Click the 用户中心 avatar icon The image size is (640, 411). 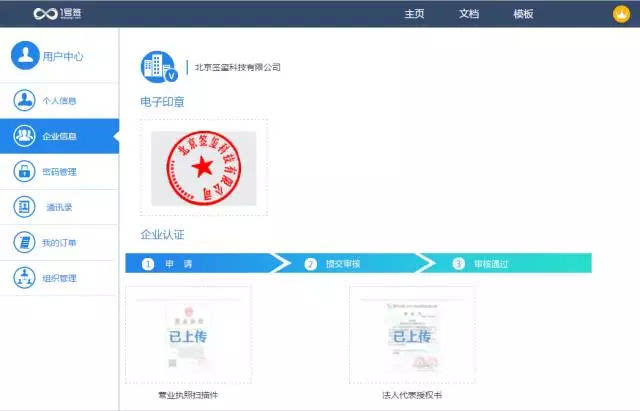[x=25, y=55]
